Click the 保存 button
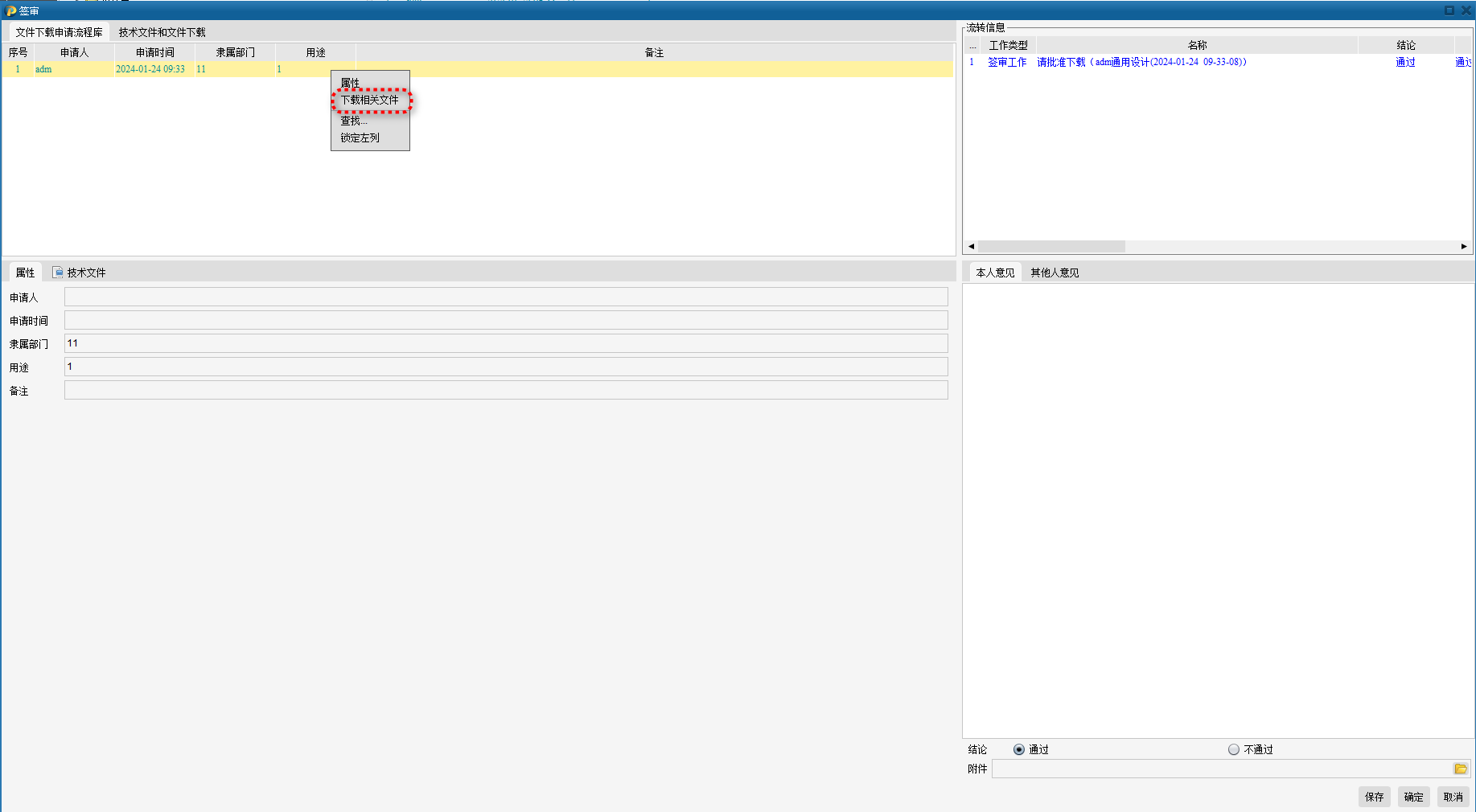Viewport: 1476px width, 812px height. point(1375,797)
